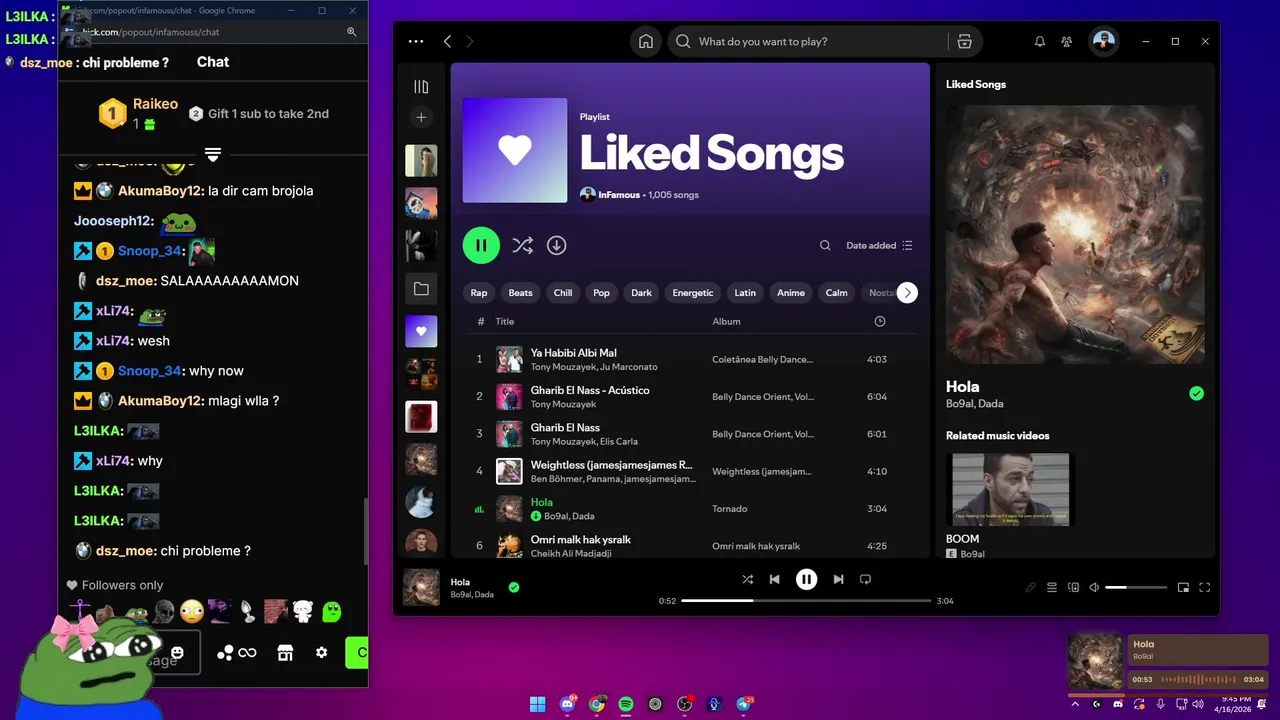Toggle liked checkmark next to Hola in player bar
The image size is (1280, 720).
point(514,587)
